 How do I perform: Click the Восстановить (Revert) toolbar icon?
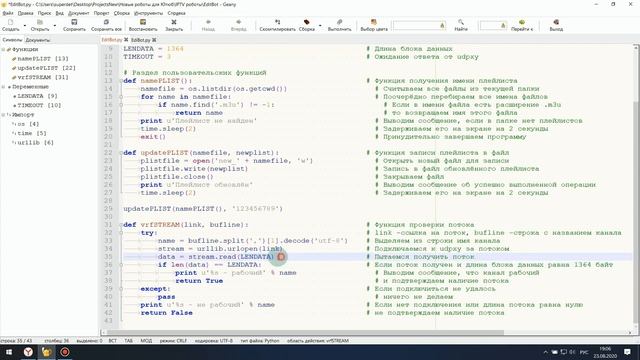point(143,22)
